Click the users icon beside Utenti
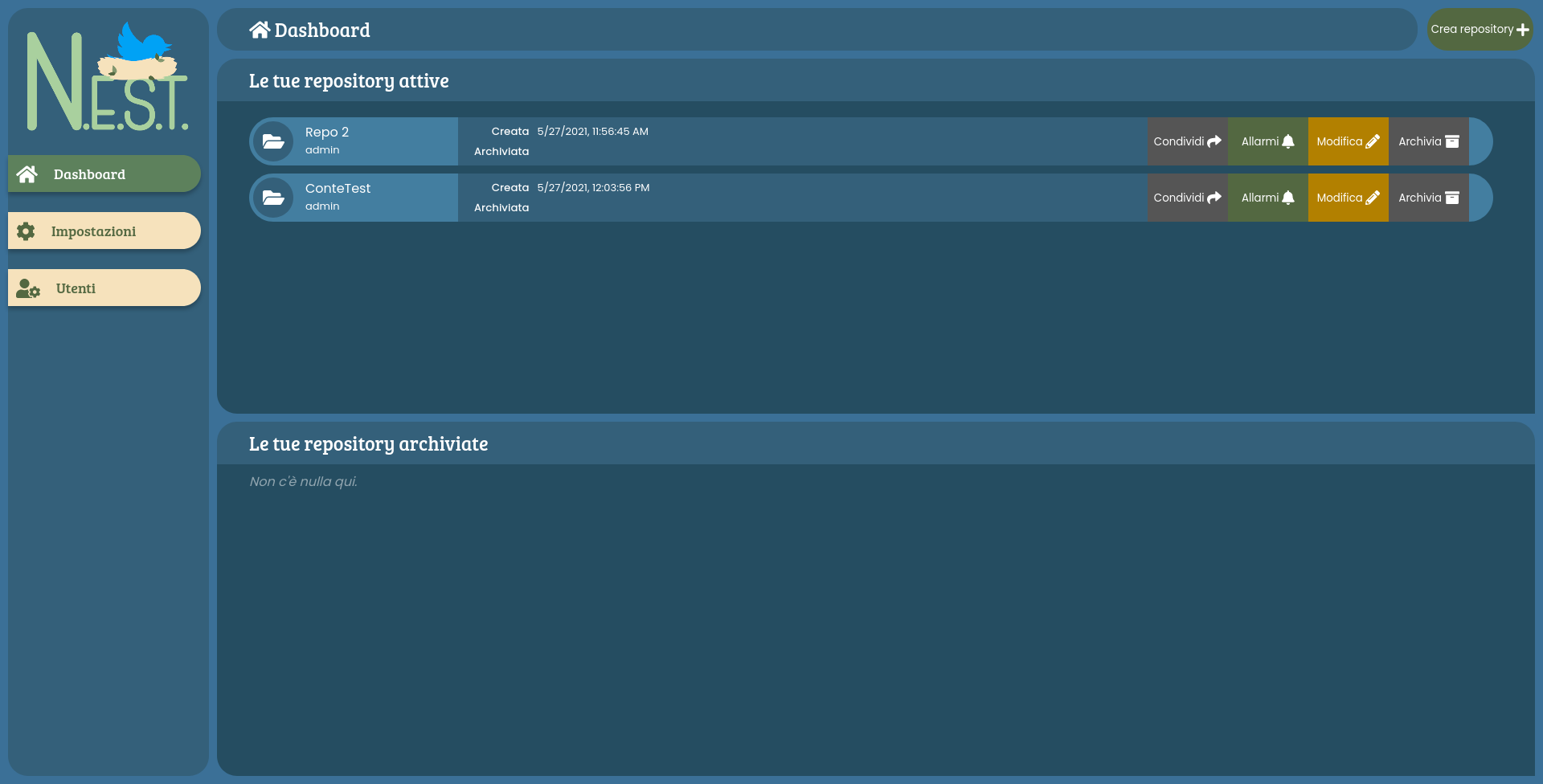The image size is (1543, 784). [27, 289]
